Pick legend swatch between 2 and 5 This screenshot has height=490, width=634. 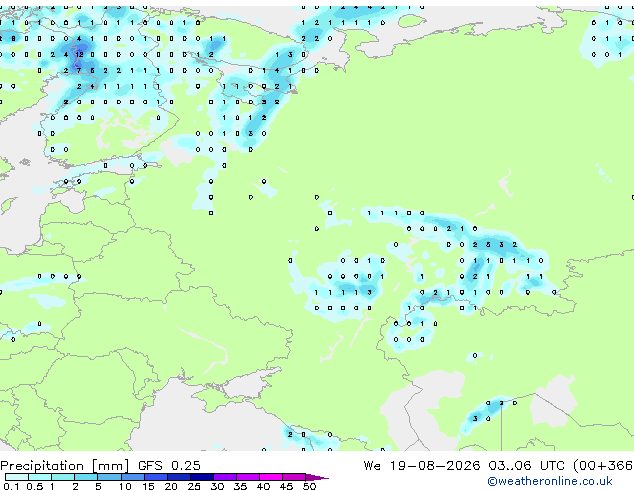click(86, 477)
